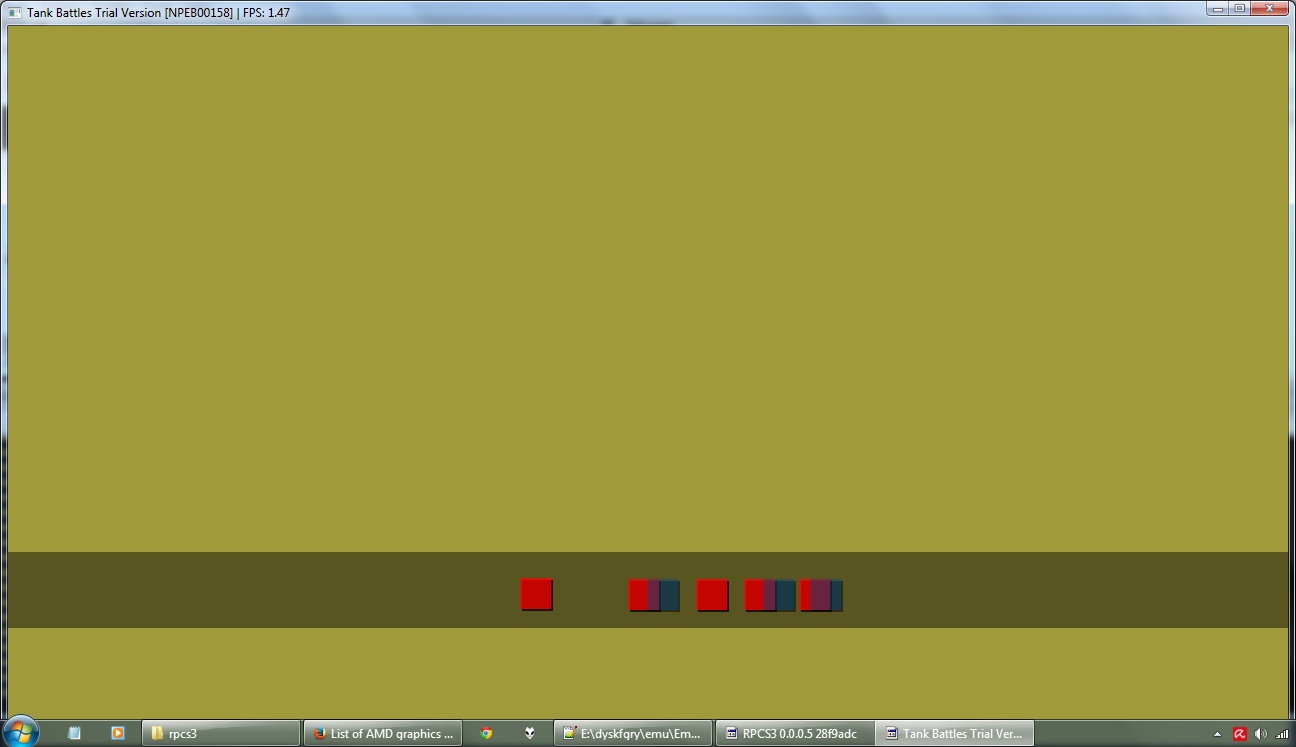
Task: Open the network signal tray icon
Action: coord(1281,734)
